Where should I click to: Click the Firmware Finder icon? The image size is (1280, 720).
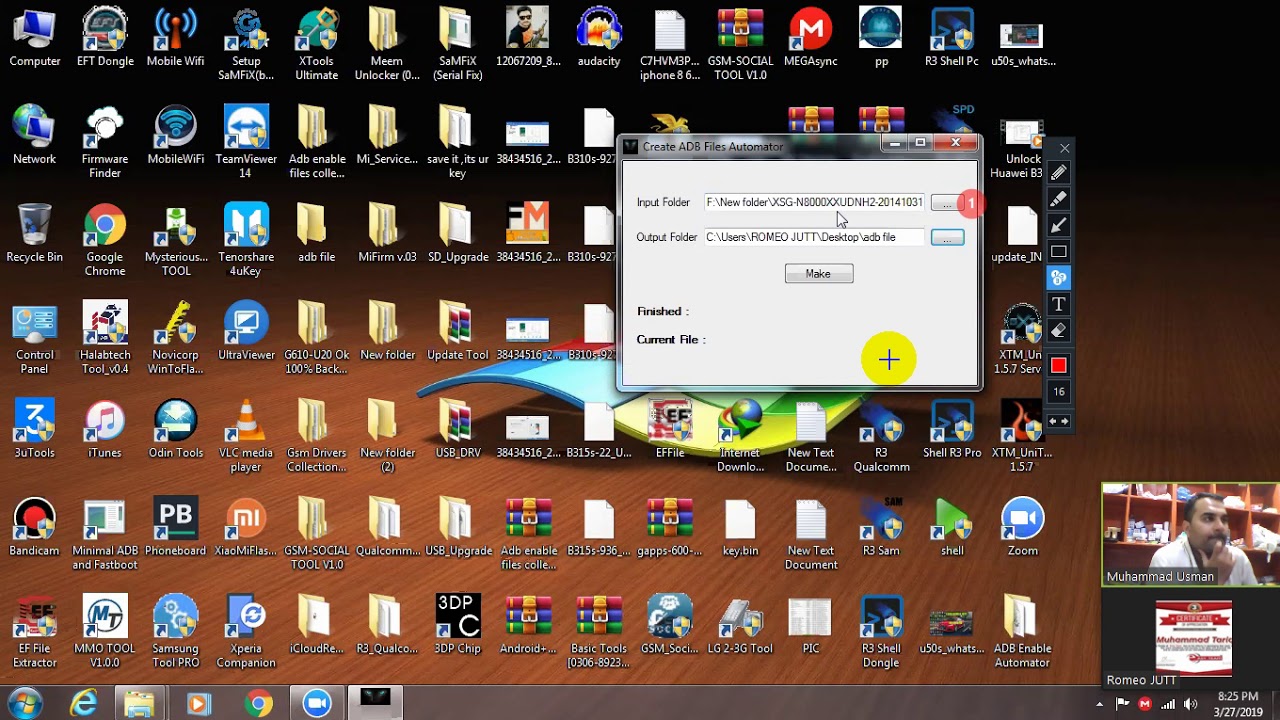tap(105, 142)
